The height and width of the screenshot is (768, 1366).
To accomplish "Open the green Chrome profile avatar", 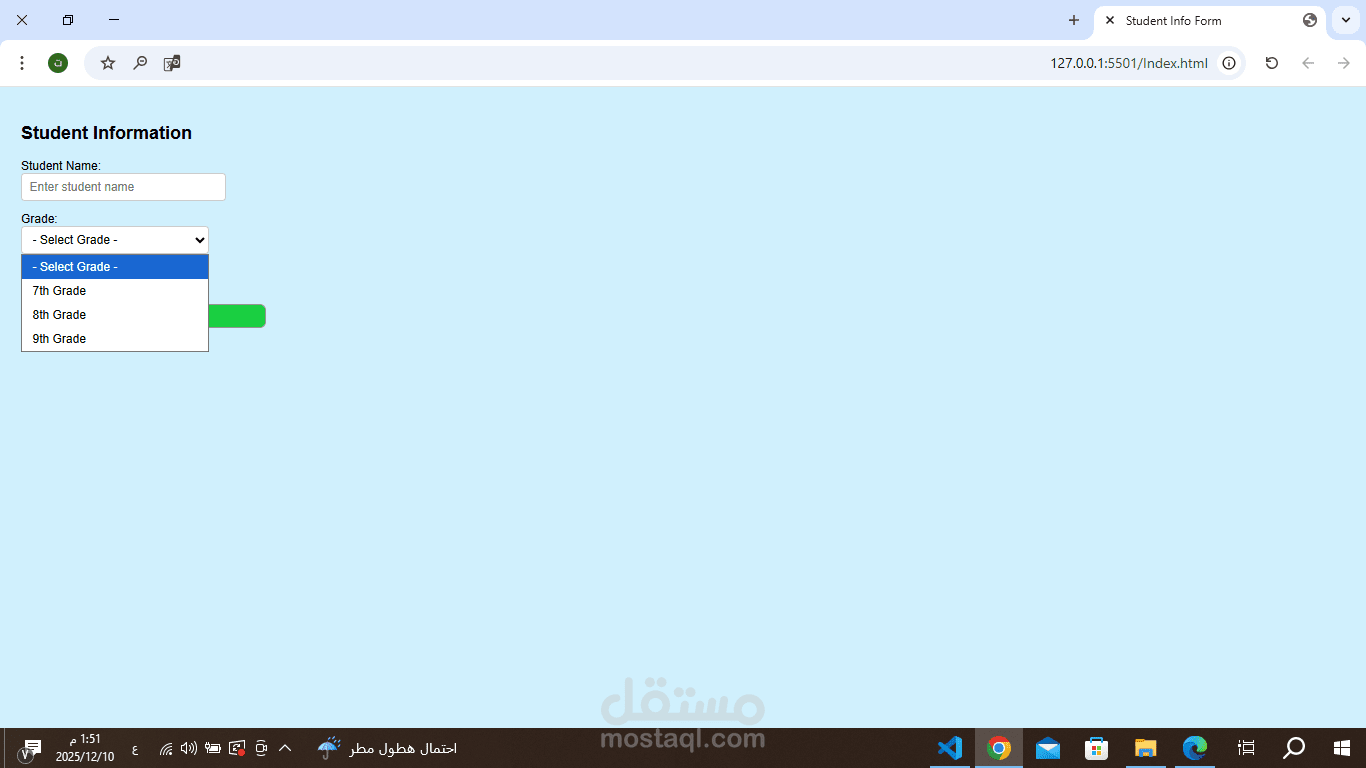I will tap(58, 63).
